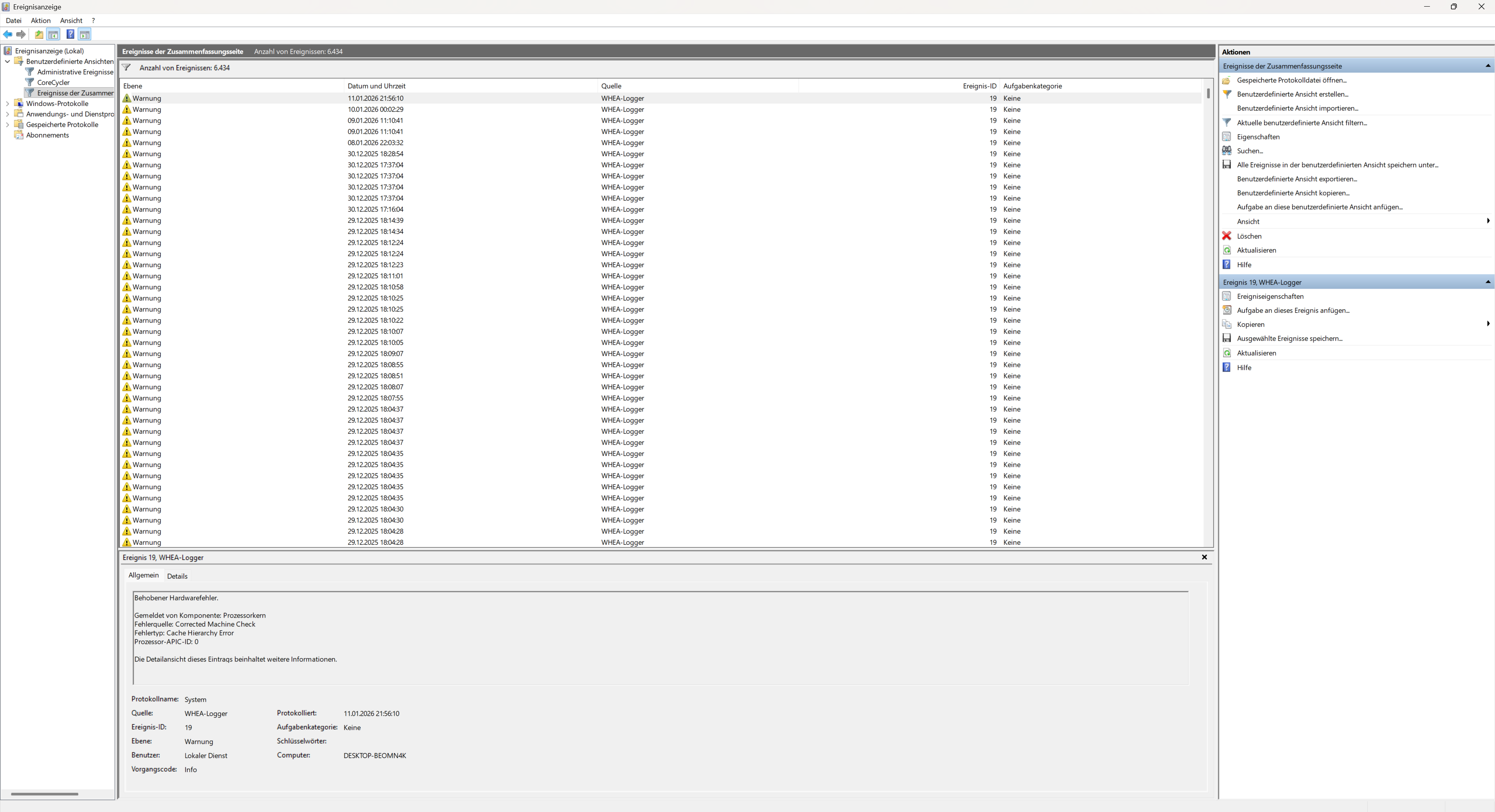Viewport: 1495px width, 812px height.
Task: Open the Aktion menu
Action: pos(41,20)
